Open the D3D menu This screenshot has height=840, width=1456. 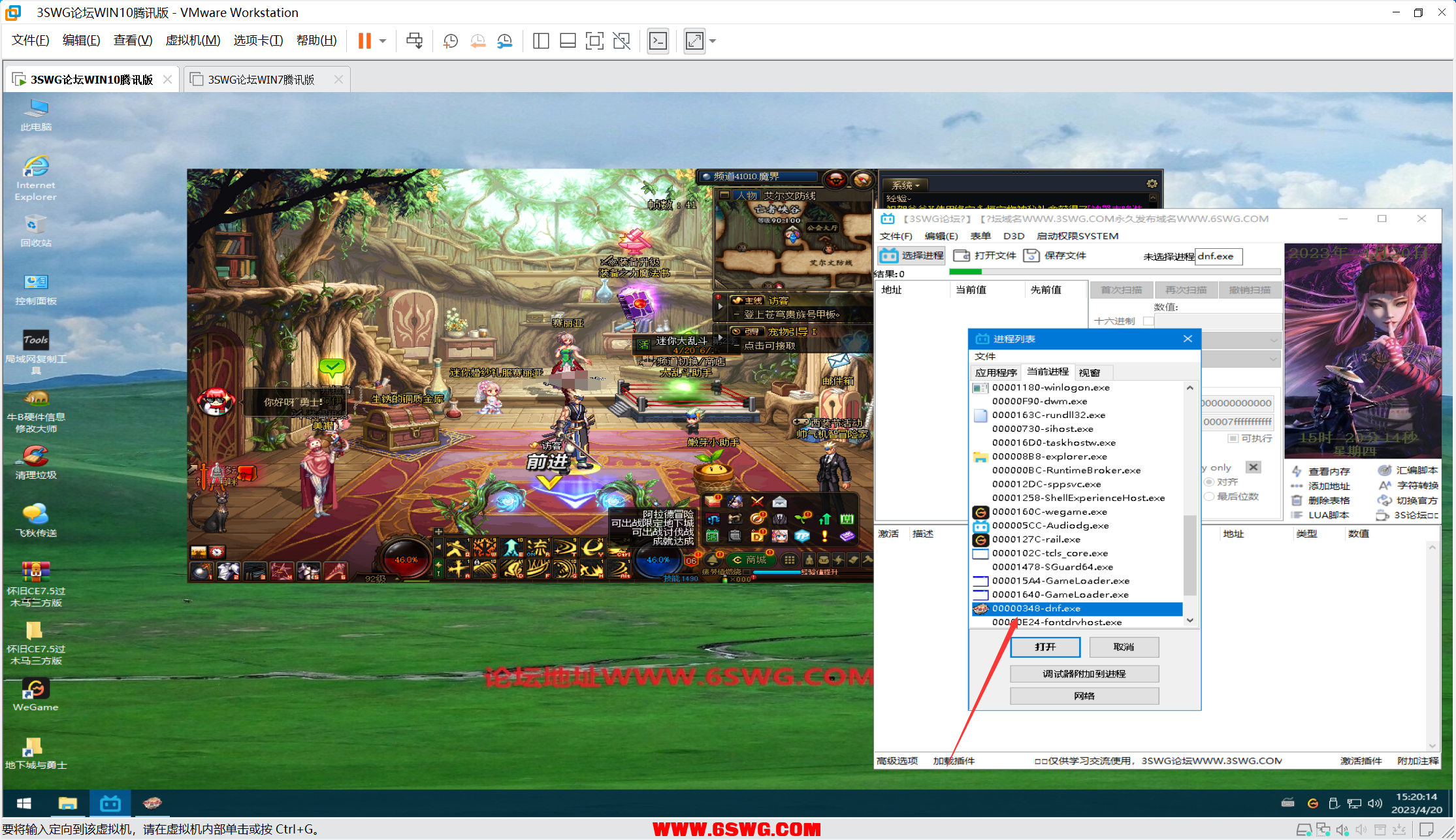click(x=1014, y=236)
